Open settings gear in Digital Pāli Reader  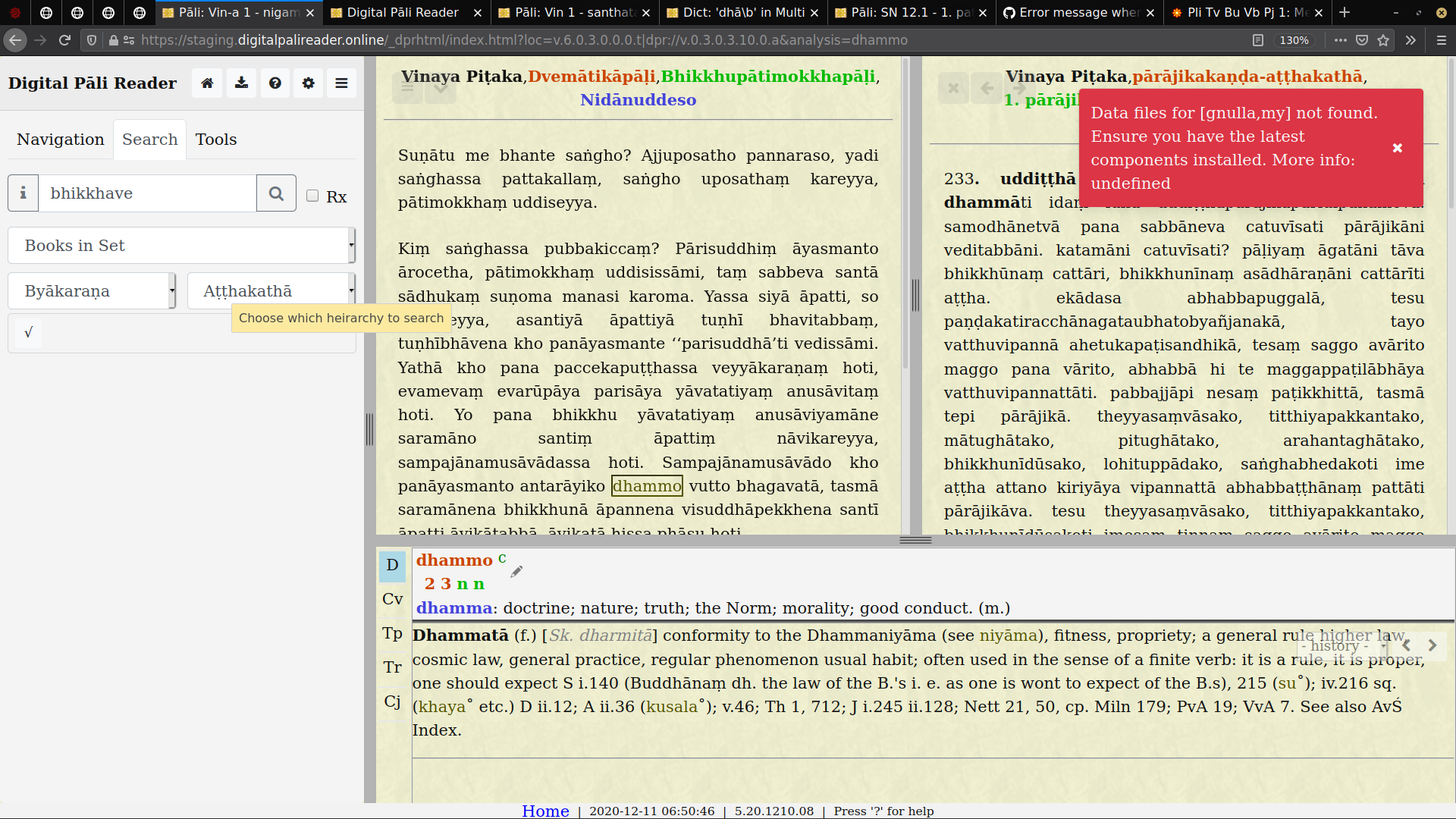point(308,83)
